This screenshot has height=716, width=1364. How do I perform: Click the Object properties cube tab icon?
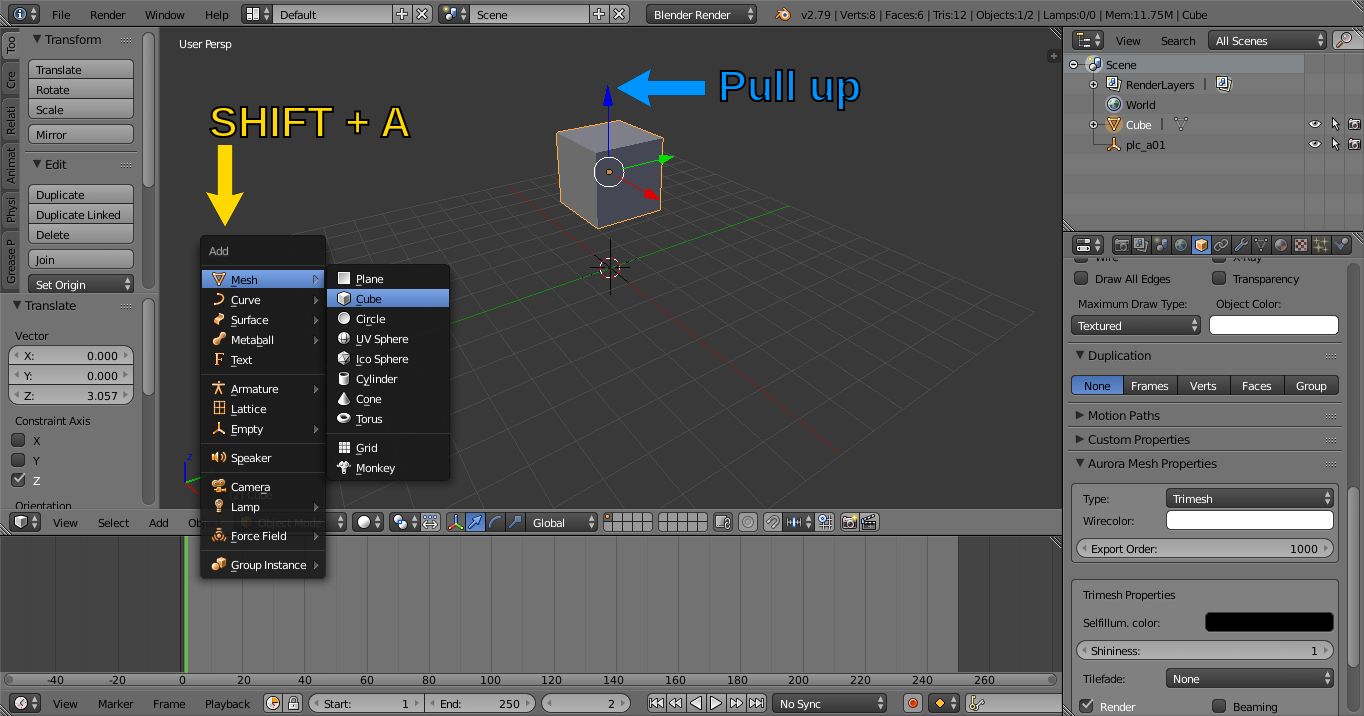point(1201,245)
